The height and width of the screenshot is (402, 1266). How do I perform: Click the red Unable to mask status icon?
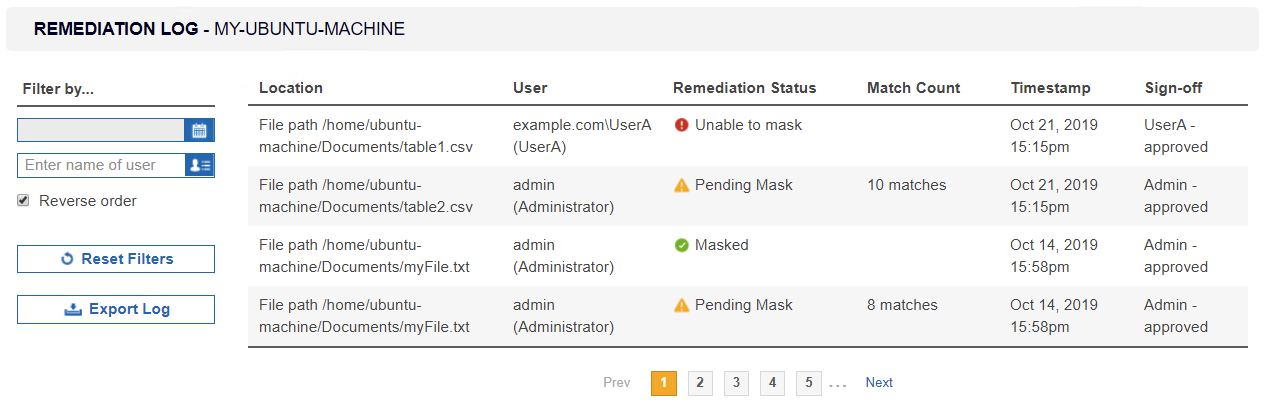(x=682, y=125)
